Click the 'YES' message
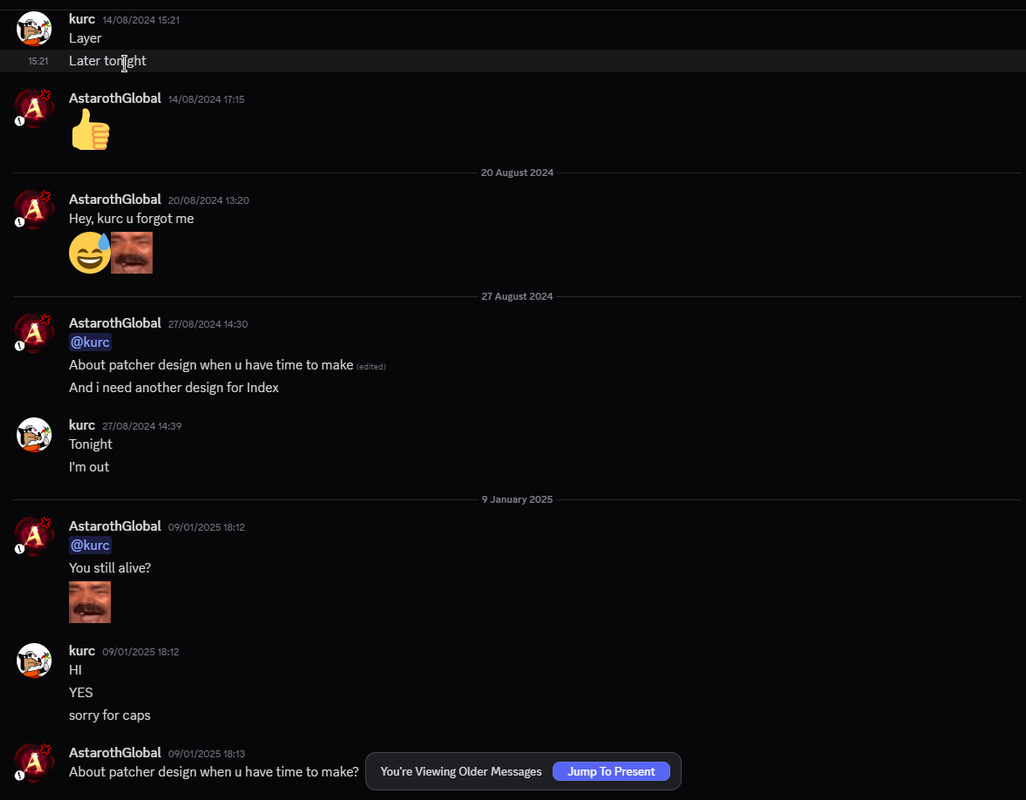This screenshot has width=1026, height=800. pyautogui.click(x=80, y=692)
